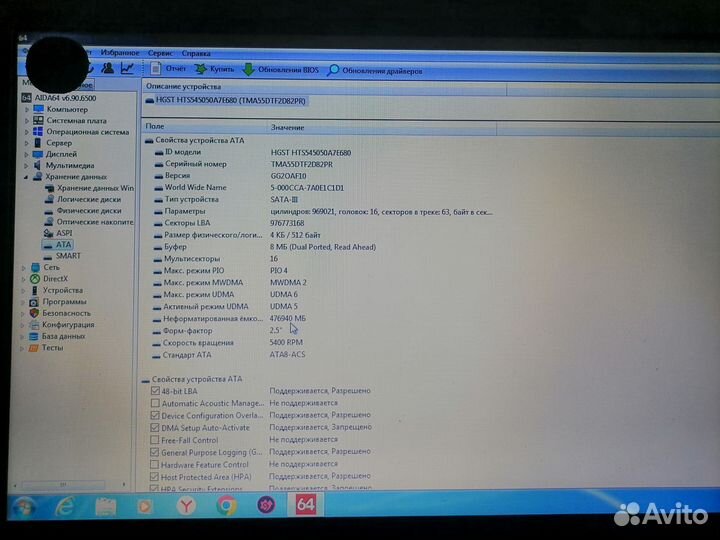Open Internet Explorer from taskbar
720x540 pixels.
[65, 506]
